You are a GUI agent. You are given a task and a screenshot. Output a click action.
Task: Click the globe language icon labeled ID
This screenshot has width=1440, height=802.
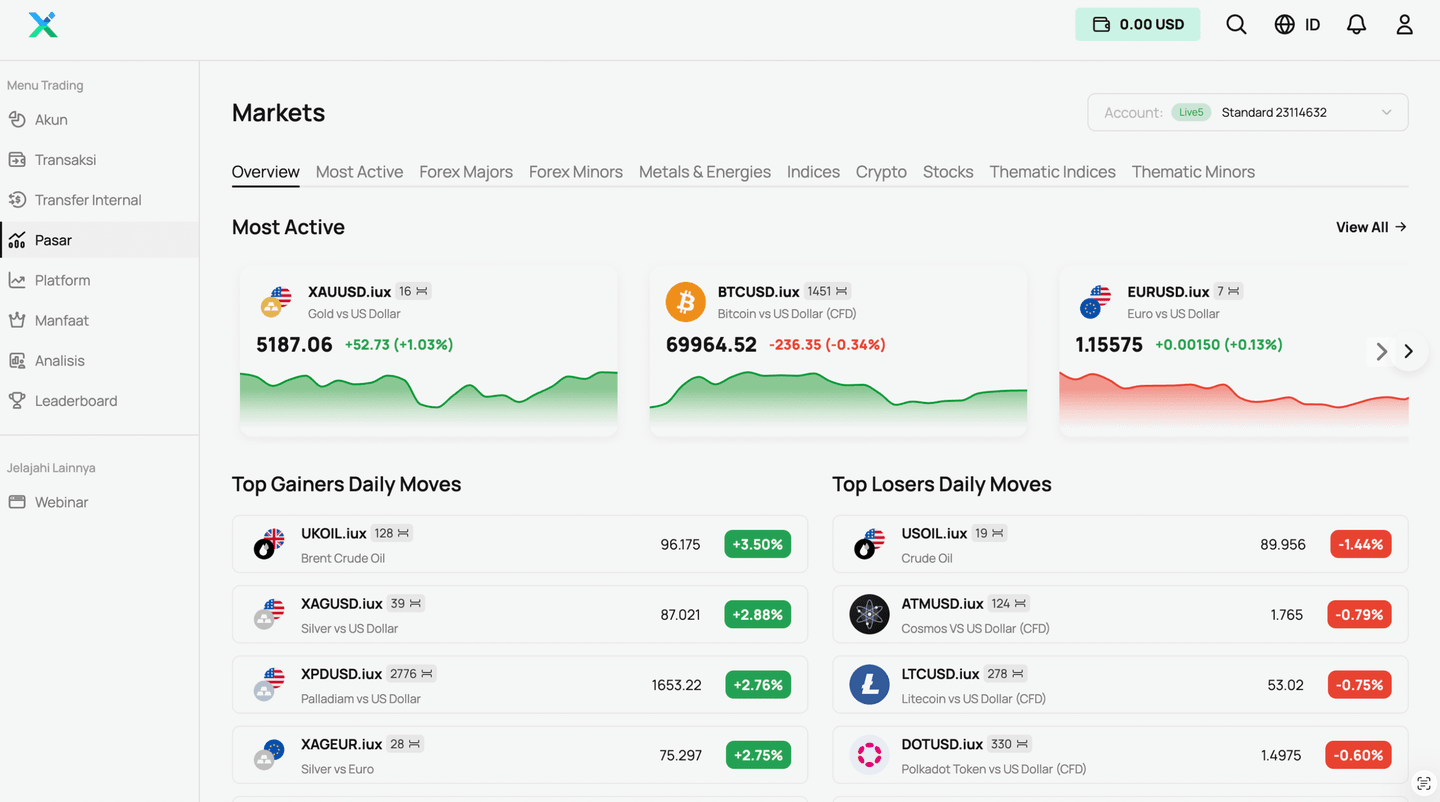coord(1297,24)
